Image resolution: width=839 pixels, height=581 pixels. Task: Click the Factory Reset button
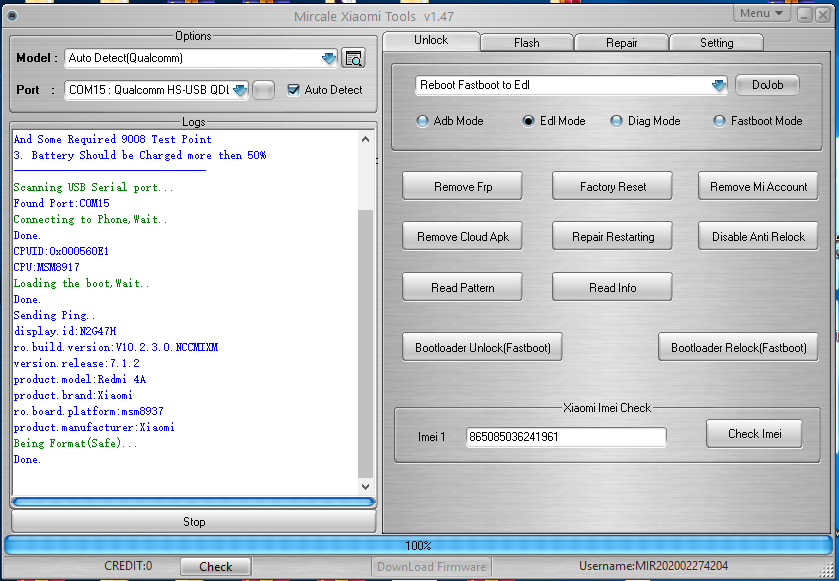[x=612, y=186]
